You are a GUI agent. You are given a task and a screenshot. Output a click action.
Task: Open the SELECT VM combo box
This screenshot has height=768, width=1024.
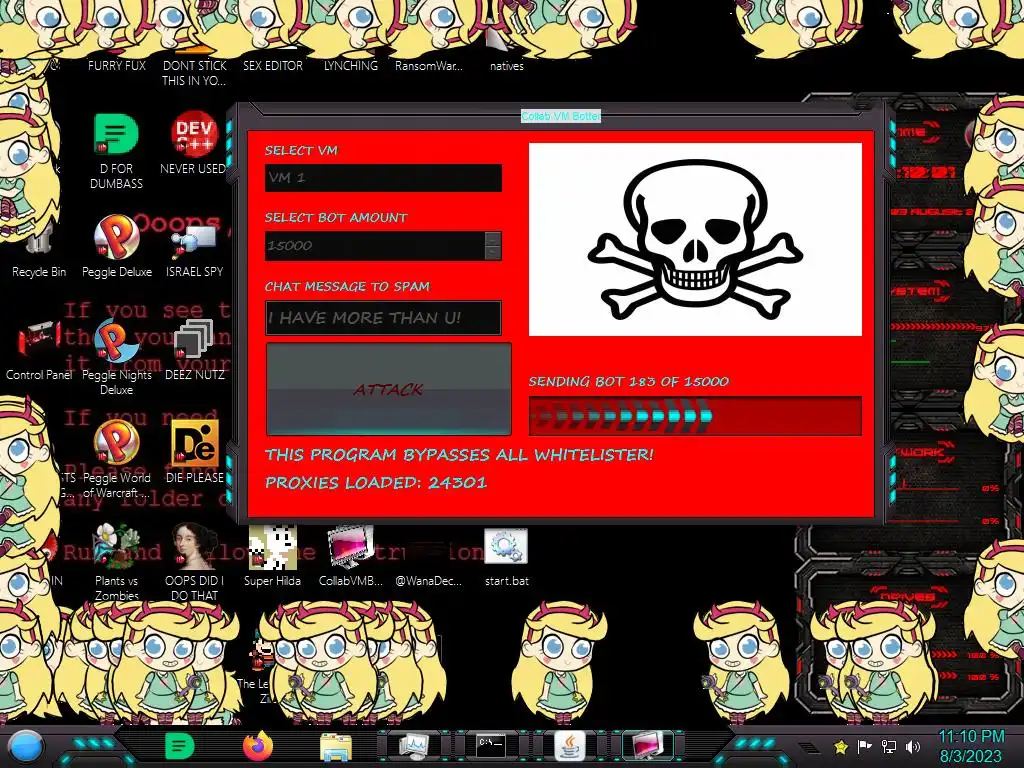(383, 178)
